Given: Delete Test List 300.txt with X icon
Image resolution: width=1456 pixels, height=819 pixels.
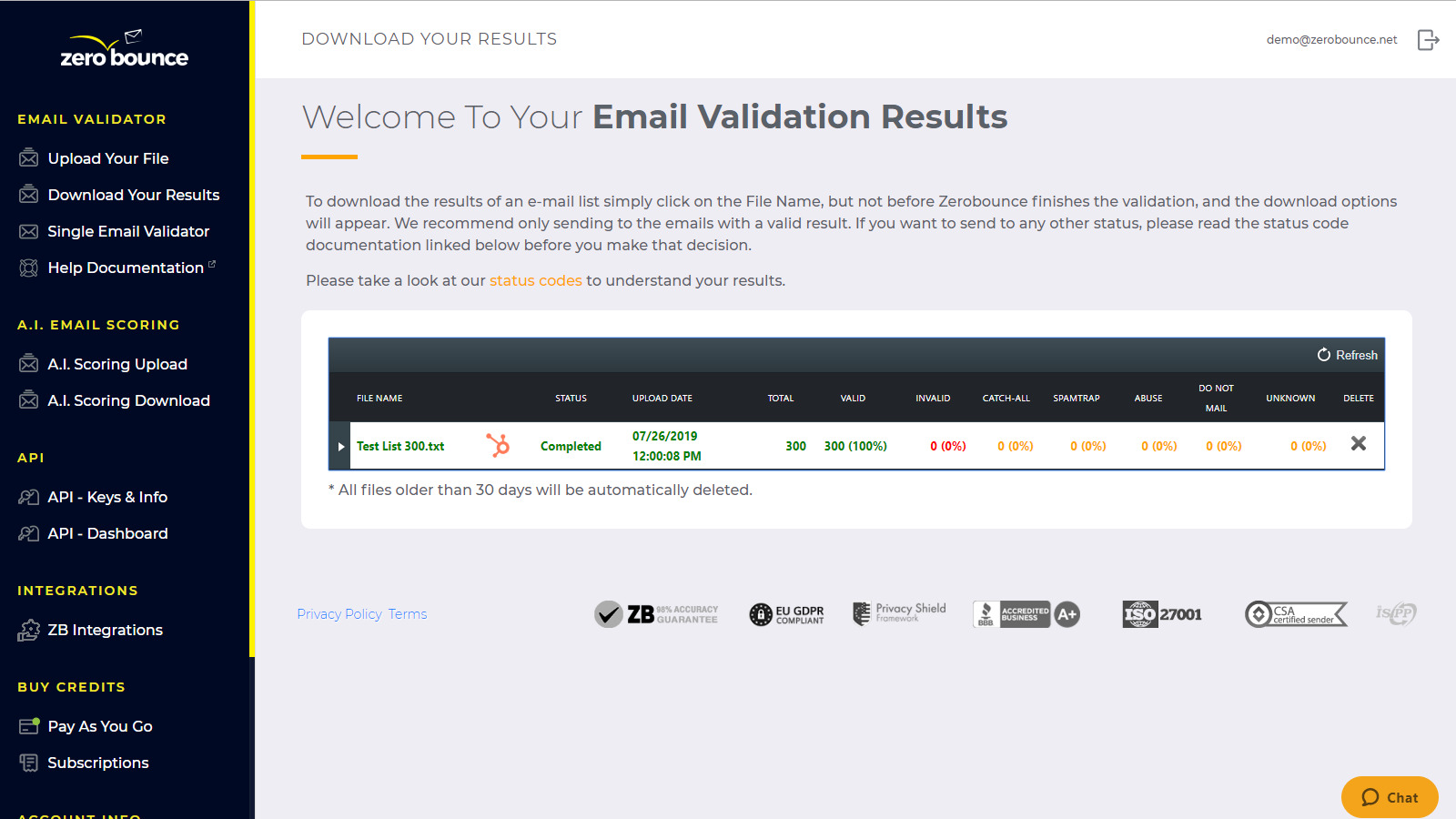Looking at the screenshot, I should click(1359, 443).
